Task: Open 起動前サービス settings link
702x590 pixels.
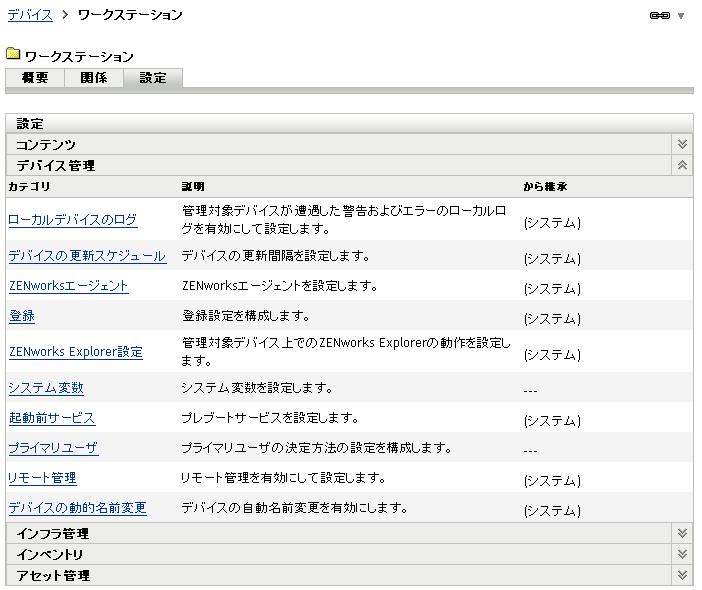Action: point(52,418)
